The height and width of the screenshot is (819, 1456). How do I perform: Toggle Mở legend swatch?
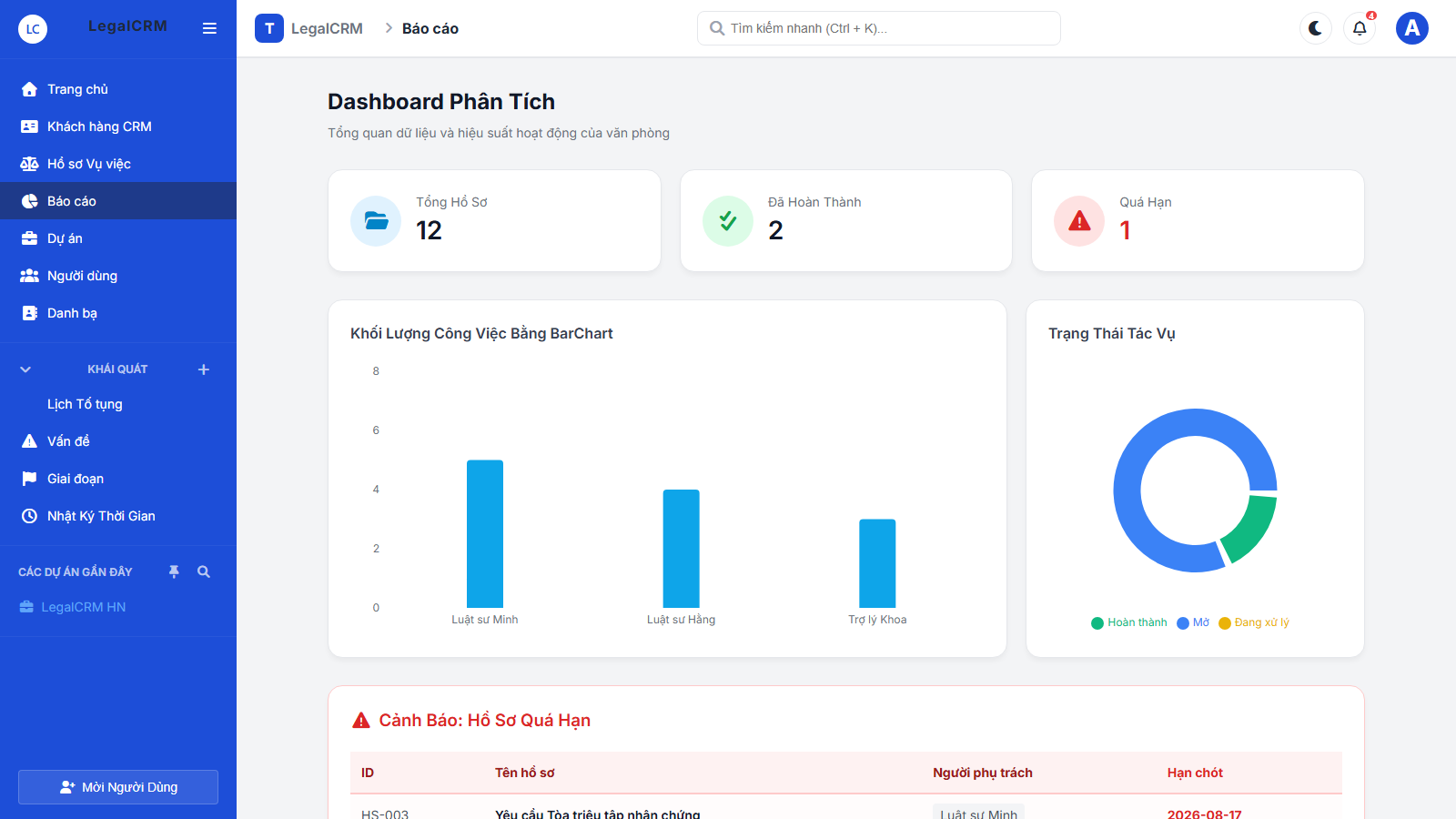tap(1183, 623)
